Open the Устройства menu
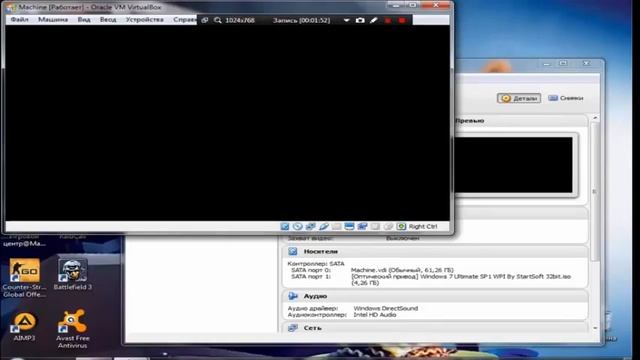 pyautogui.click(x=144, y=20)
